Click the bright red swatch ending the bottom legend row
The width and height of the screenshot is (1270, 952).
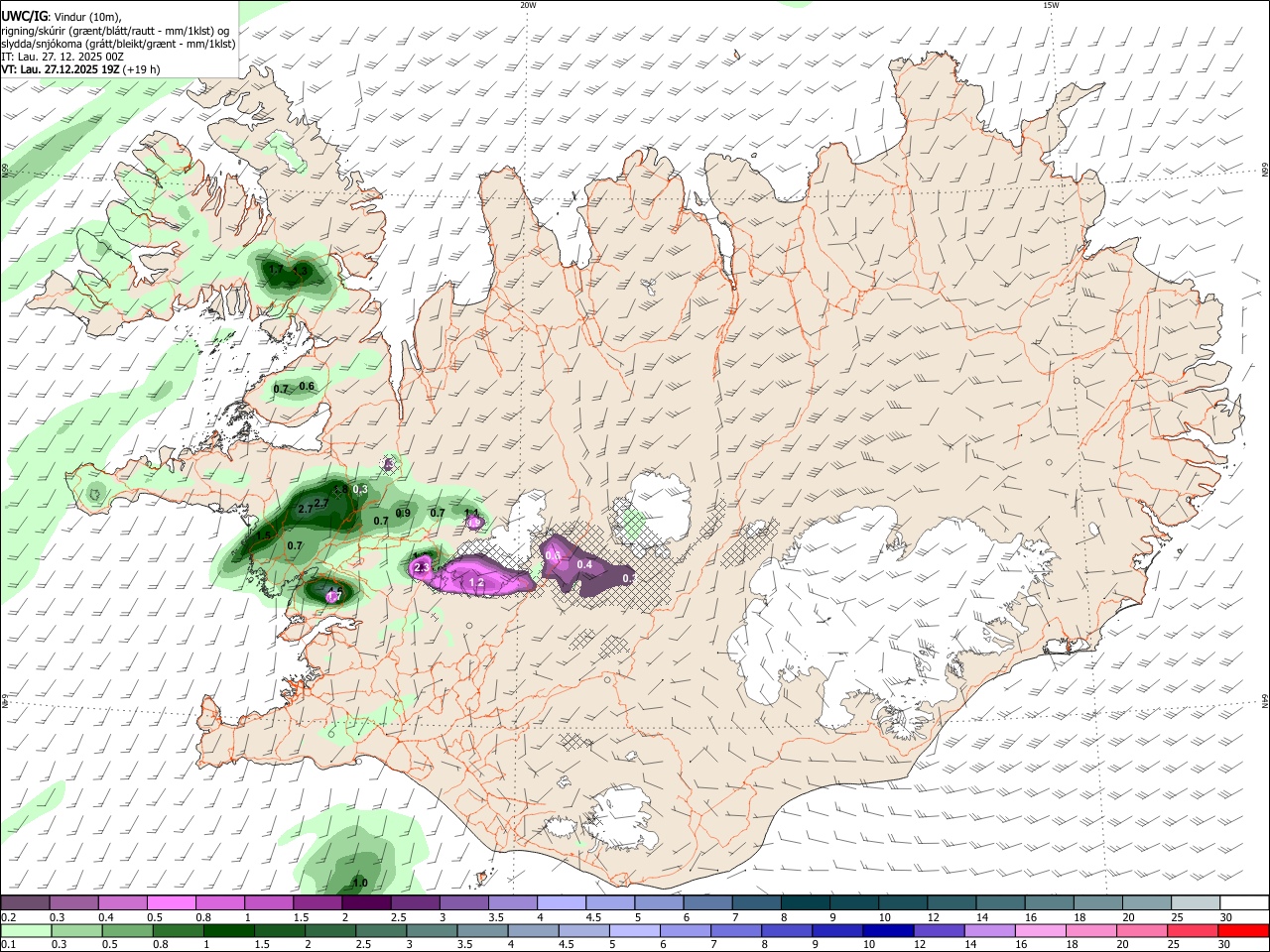coord(1244,930)
